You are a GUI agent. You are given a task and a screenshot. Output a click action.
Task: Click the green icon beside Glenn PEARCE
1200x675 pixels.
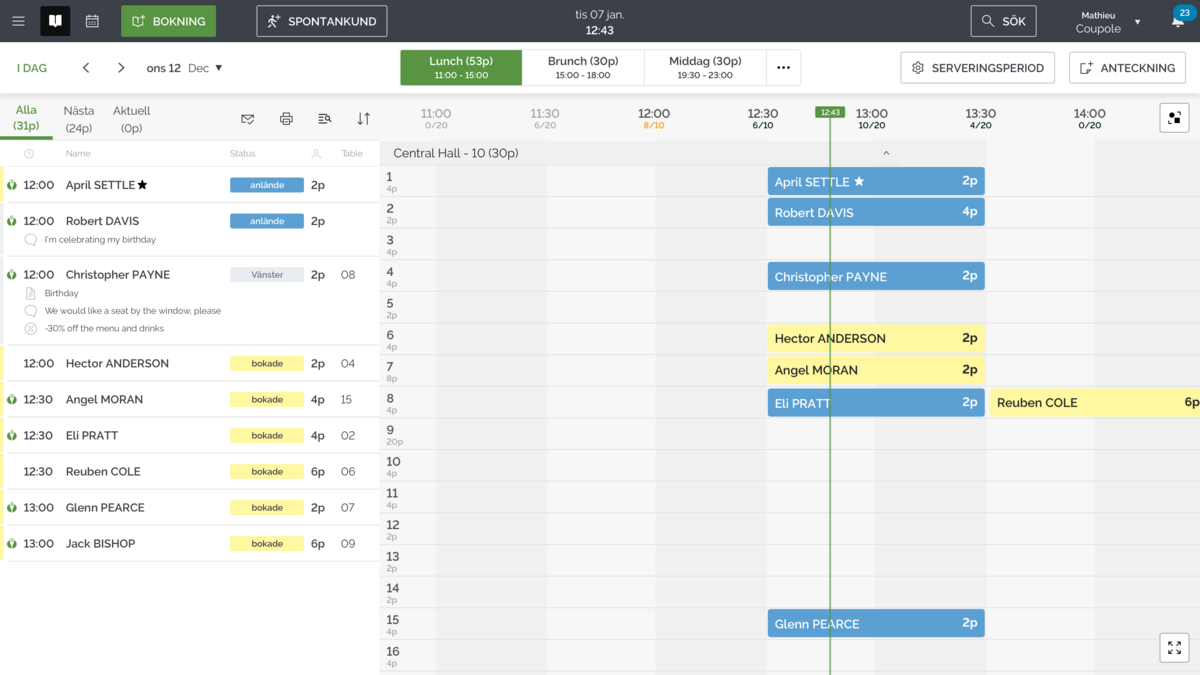click(x=12, y=507)
